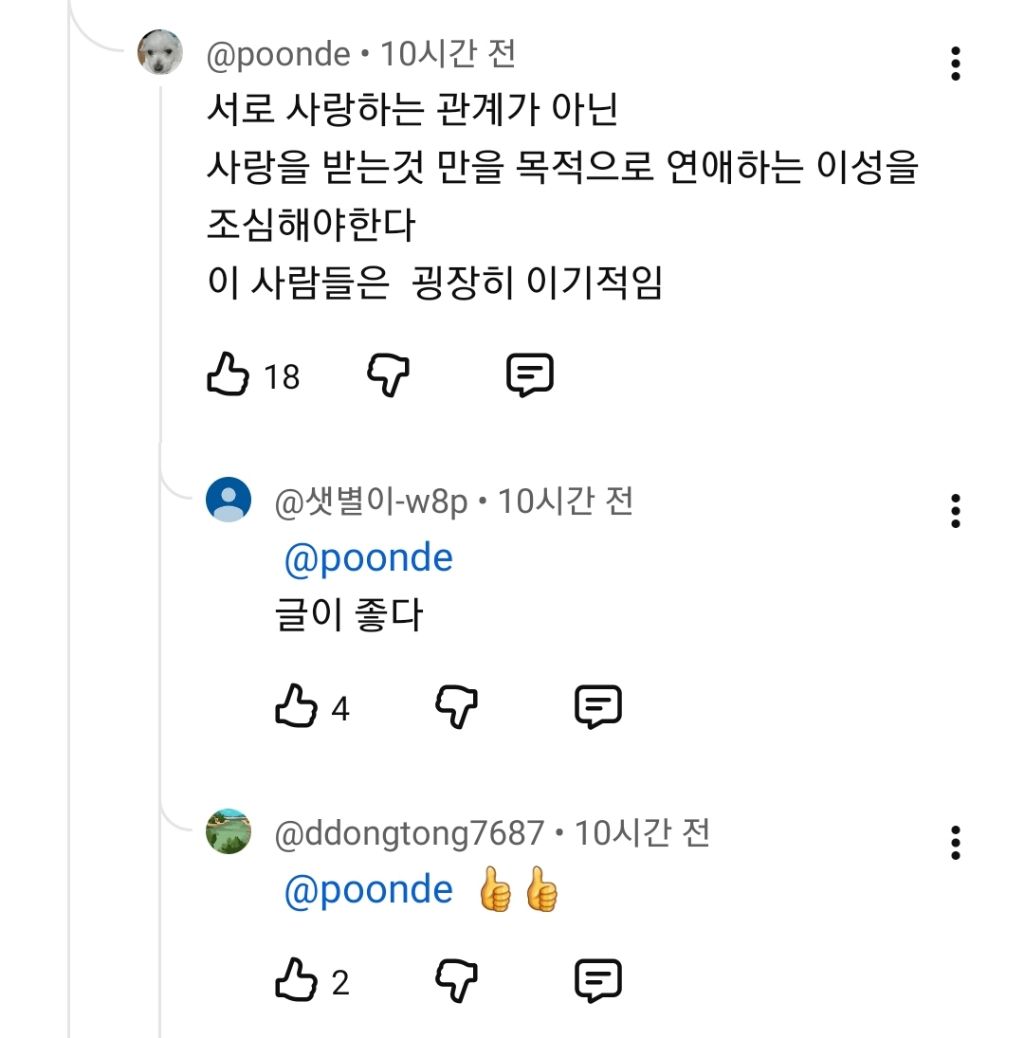The image size is (1024, 1038).
Task: Like the reply saying 글이 좋다
Action: [296, 707]
